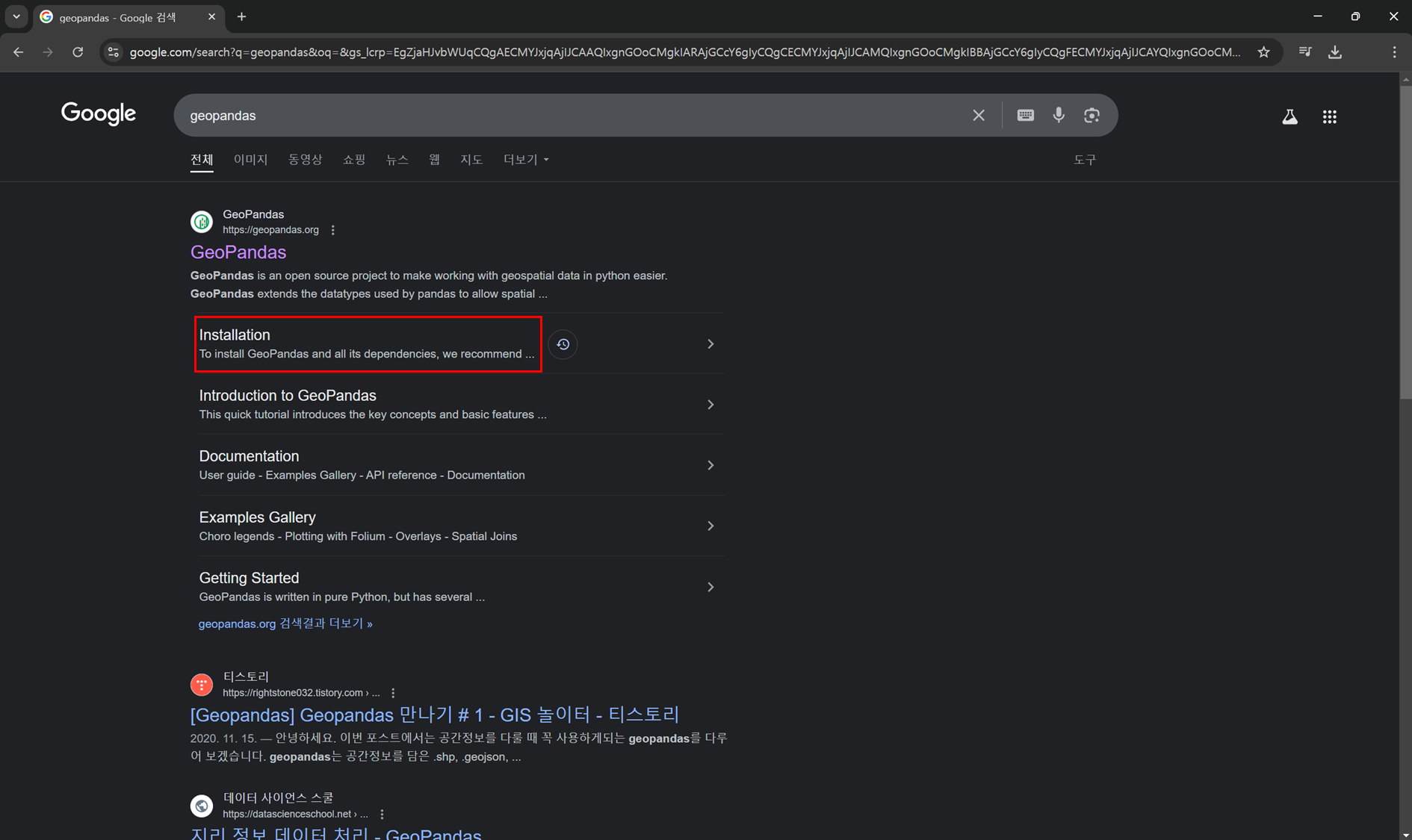This screenshot has width=1412, height=840.
Task: Switch to the 쇼핑 tab
Action: 354,160
